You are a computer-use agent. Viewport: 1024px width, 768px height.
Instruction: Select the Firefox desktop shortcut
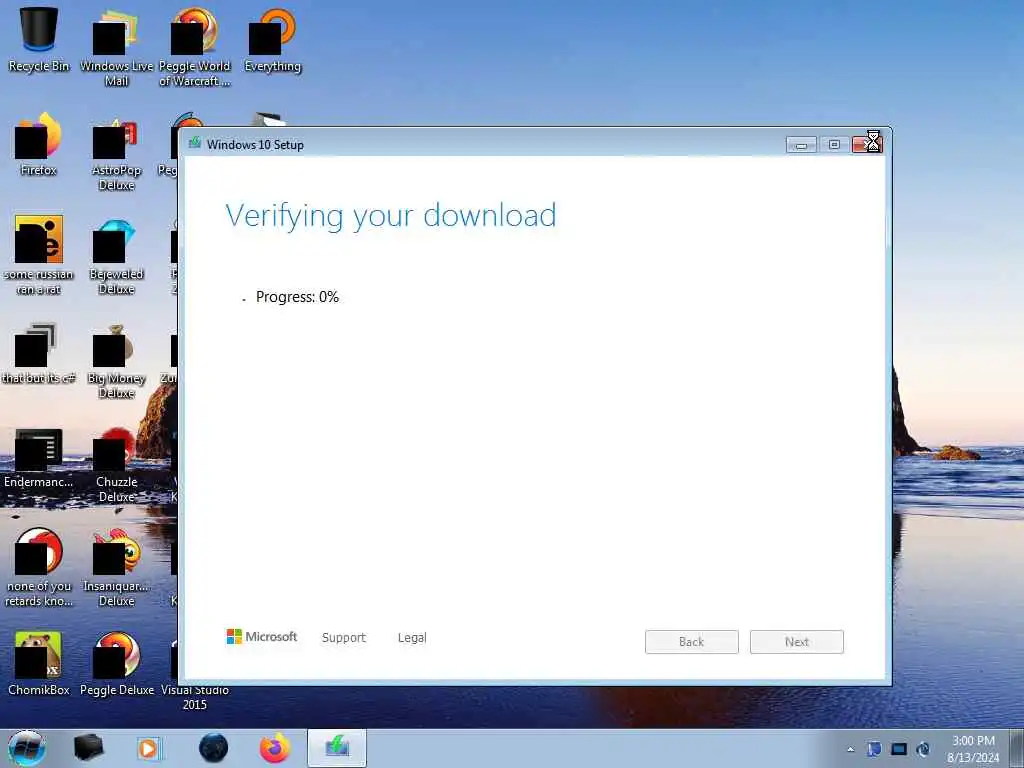[x=39, y=144]
